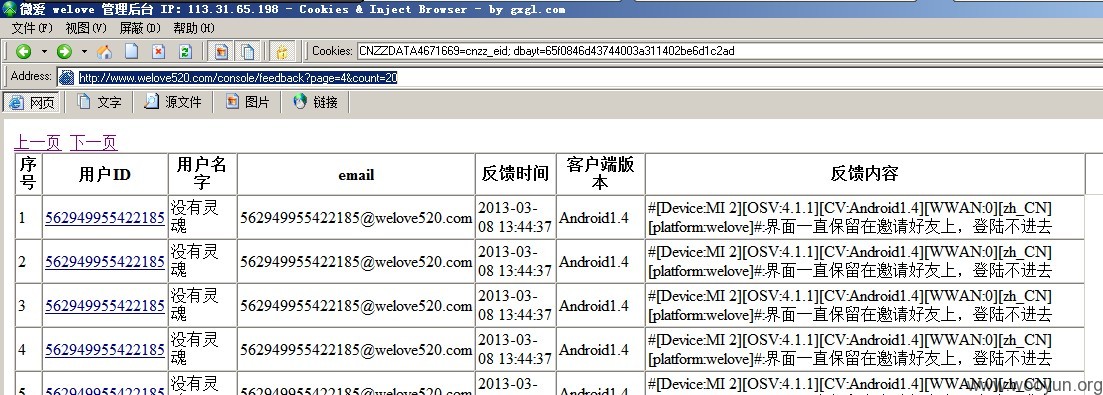
Task: Click the feedback content cell in row 2
Action: click(865, 261)
